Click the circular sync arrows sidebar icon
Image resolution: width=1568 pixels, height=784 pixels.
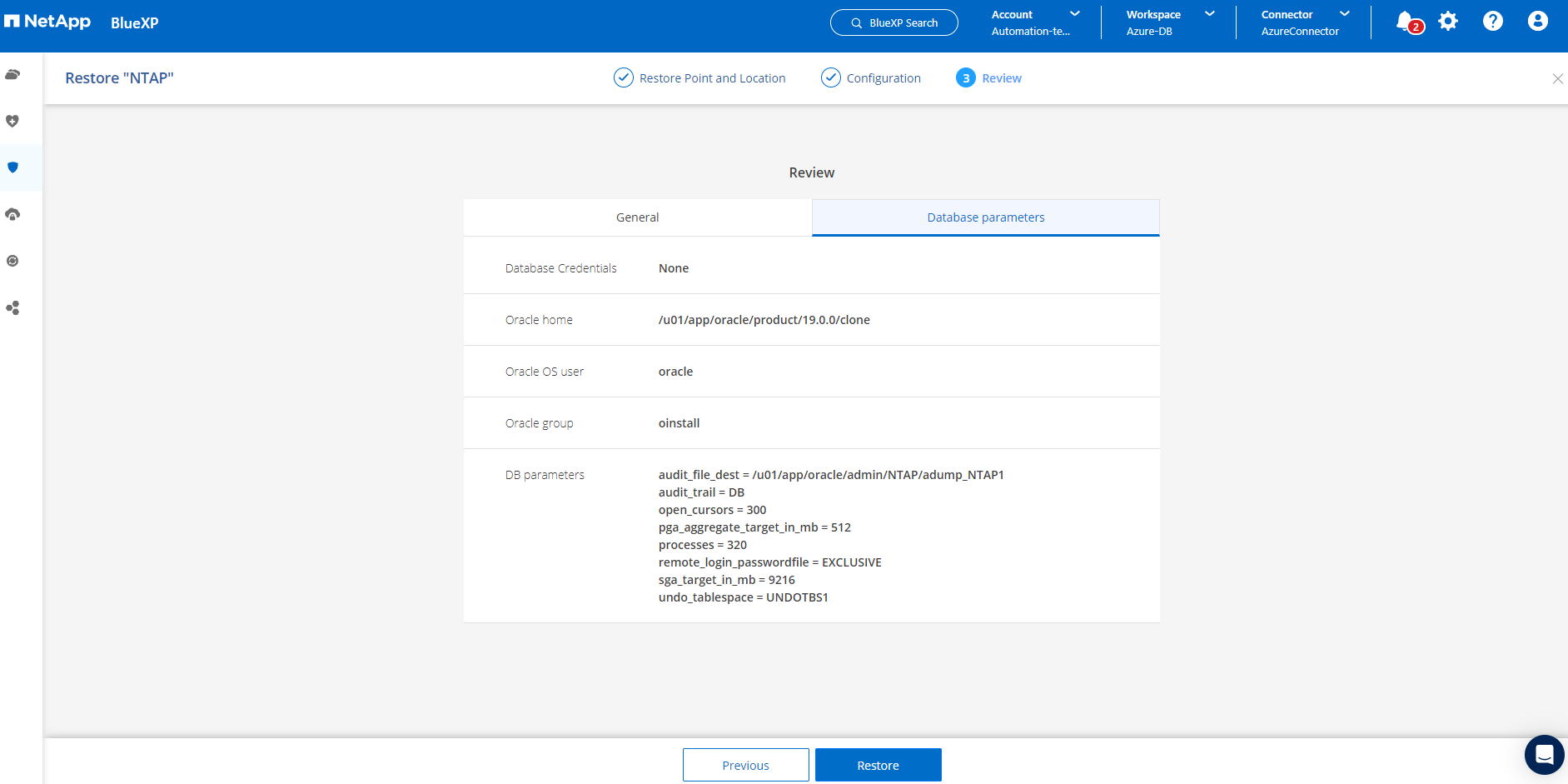(12, 262)
